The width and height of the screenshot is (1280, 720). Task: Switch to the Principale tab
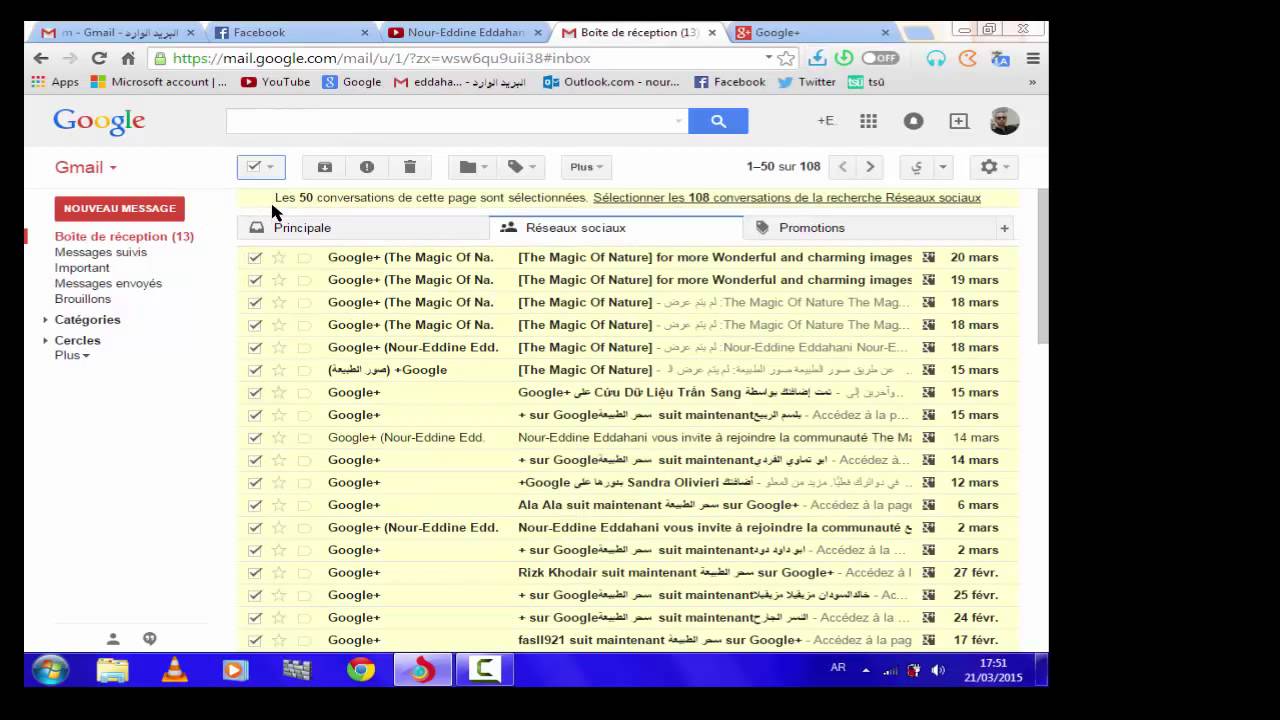(x=363, y=228)
